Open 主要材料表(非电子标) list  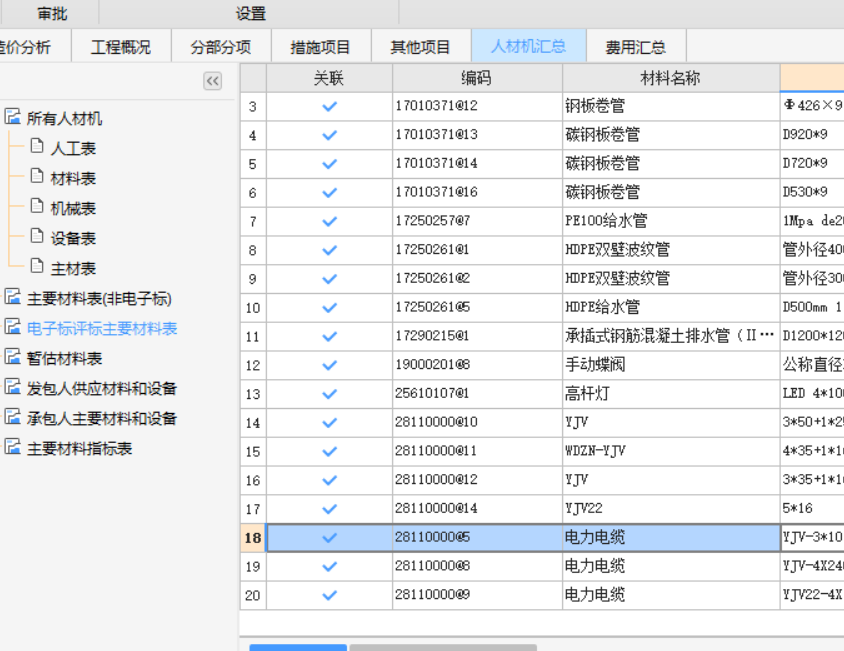coord(100,298)
